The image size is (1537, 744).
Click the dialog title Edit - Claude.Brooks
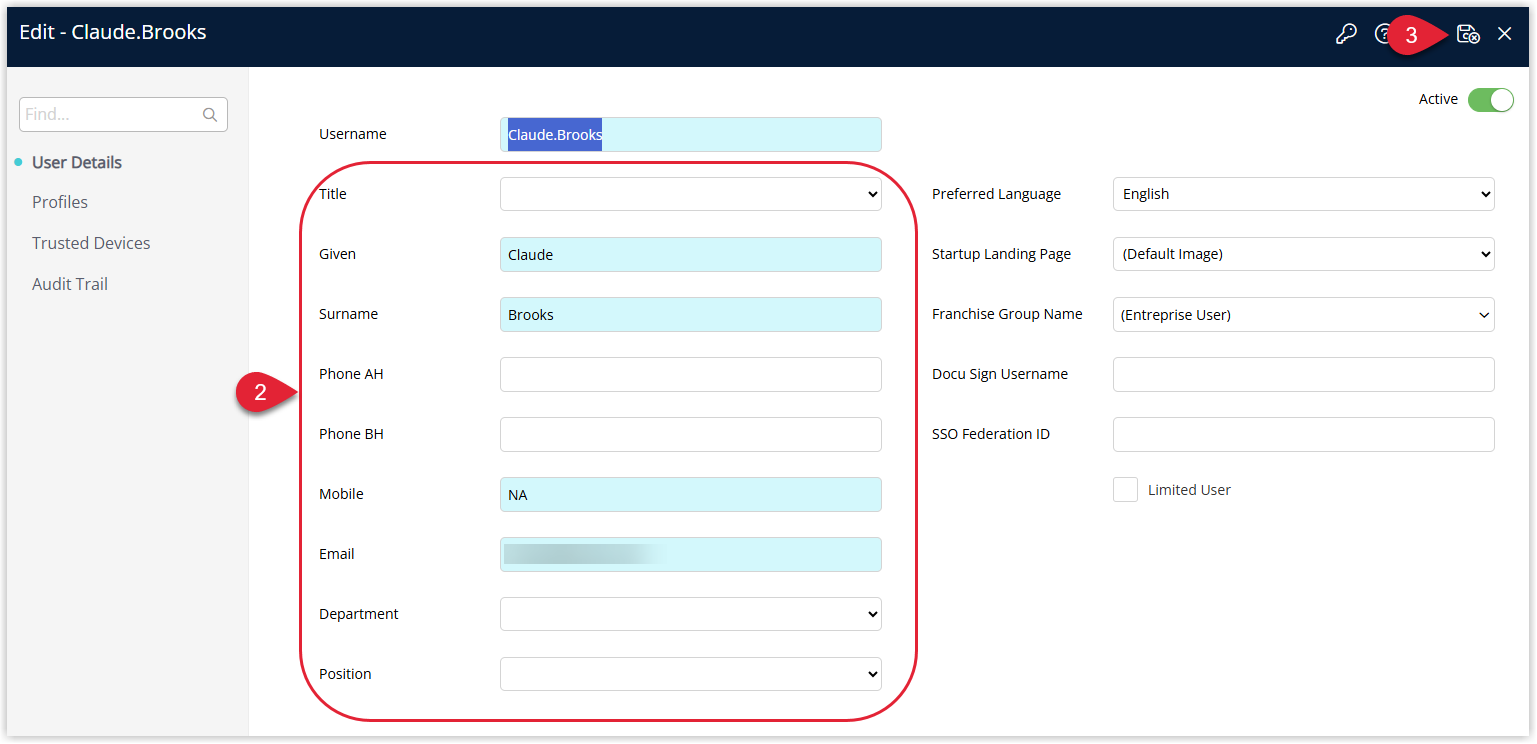(x=113, y=32)
